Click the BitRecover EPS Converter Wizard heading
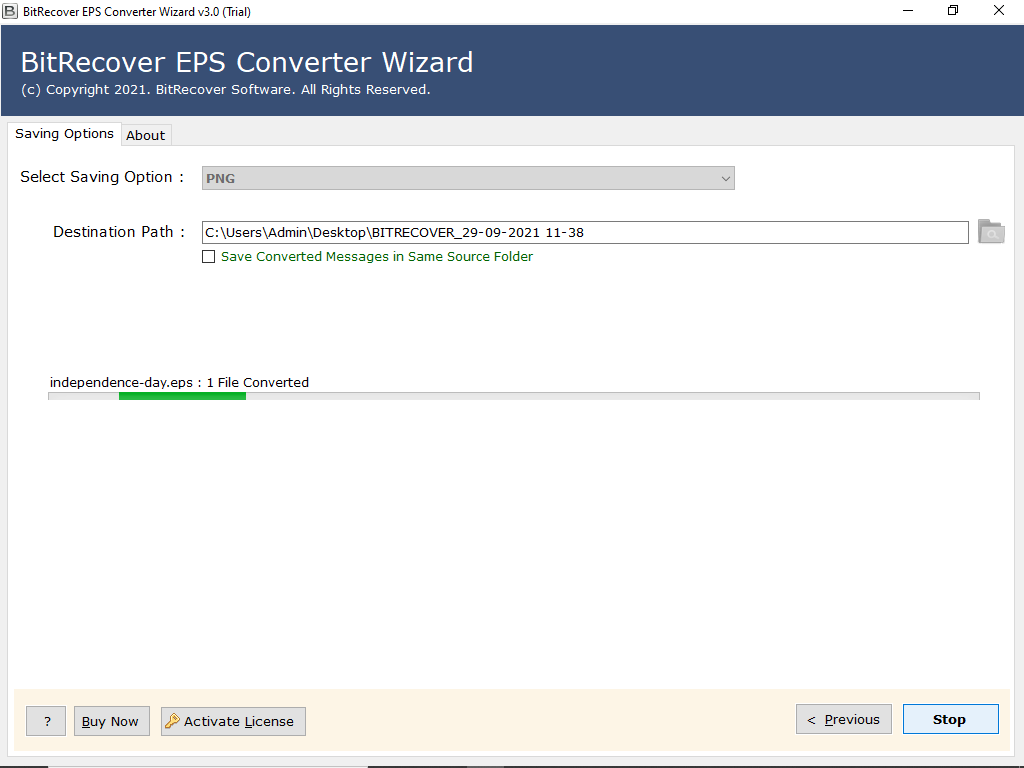 (247, 62)
